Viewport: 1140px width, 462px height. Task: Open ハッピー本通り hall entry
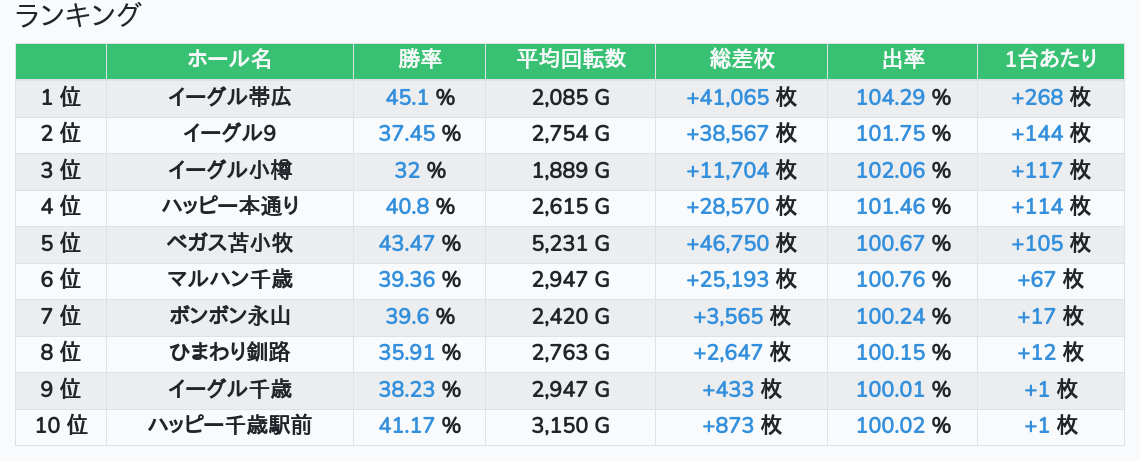[x=230, y=207]
